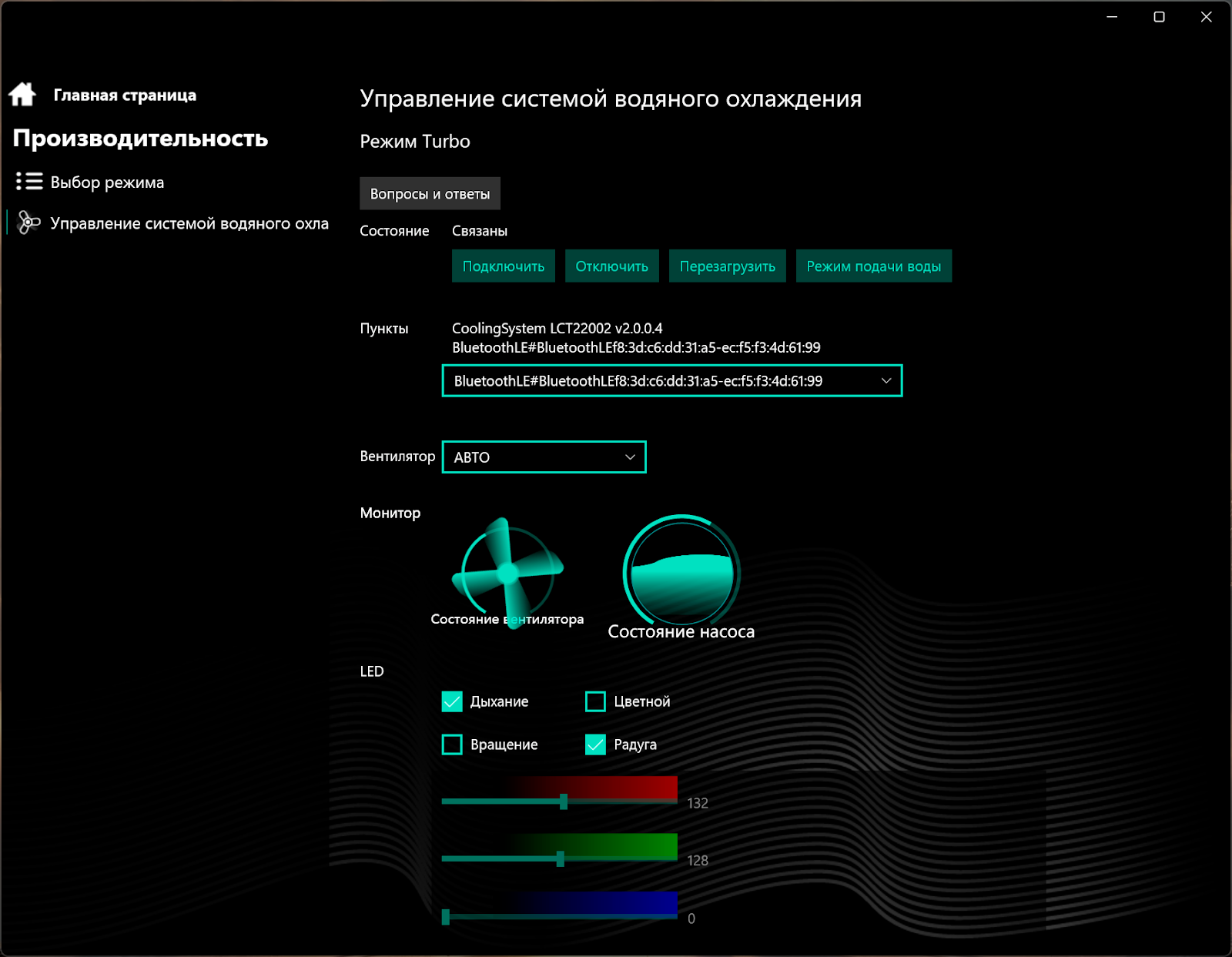Viewport: 1232px width, 957px height.
Task: Click the Отключить button
Action: [612, 266]
